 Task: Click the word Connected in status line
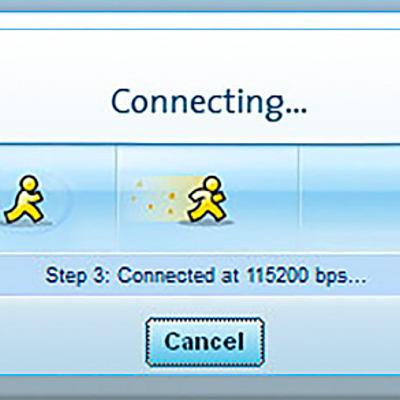coord(166,275)
